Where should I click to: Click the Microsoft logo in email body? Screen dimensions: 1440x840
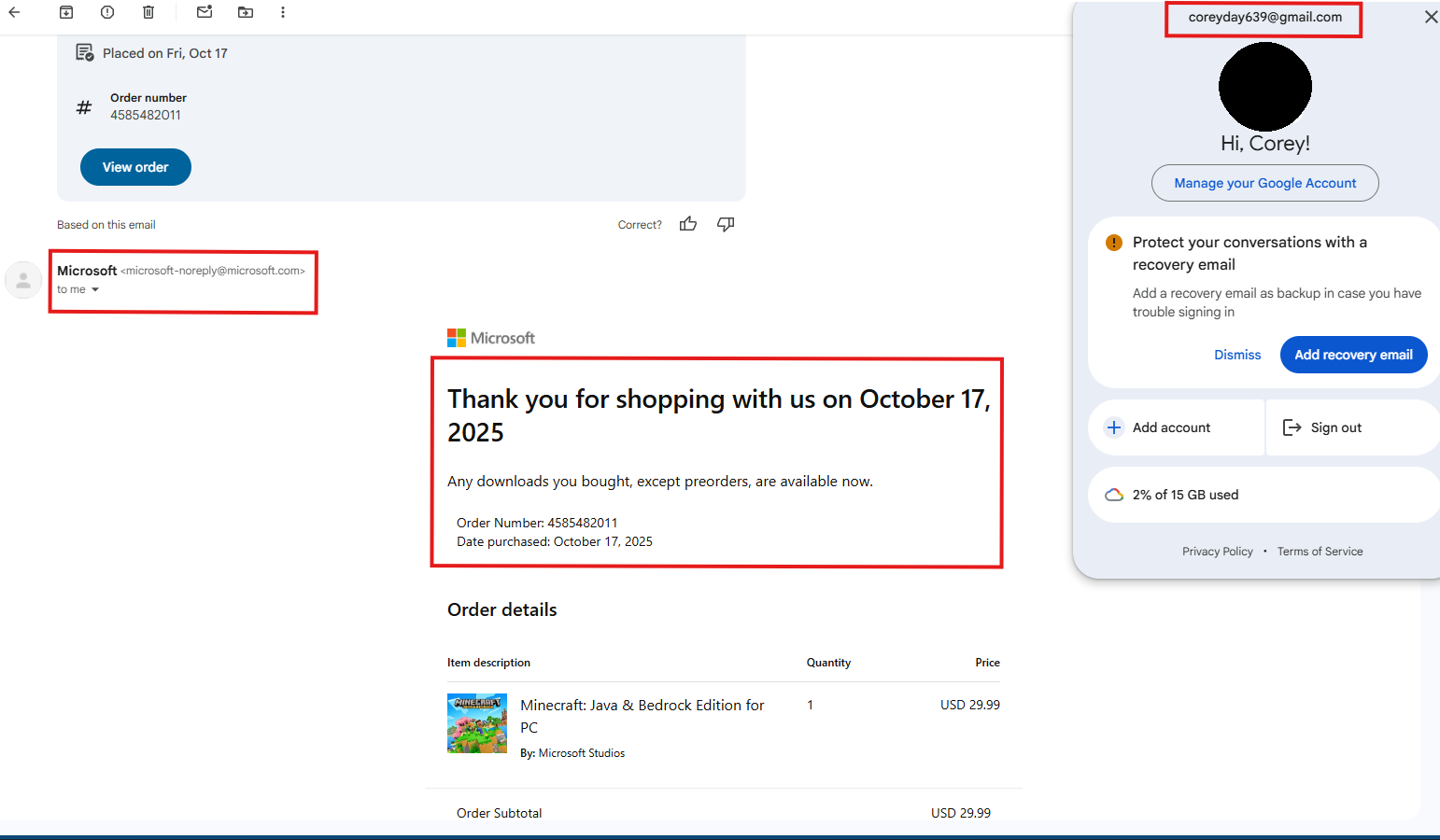click(491, 338)
